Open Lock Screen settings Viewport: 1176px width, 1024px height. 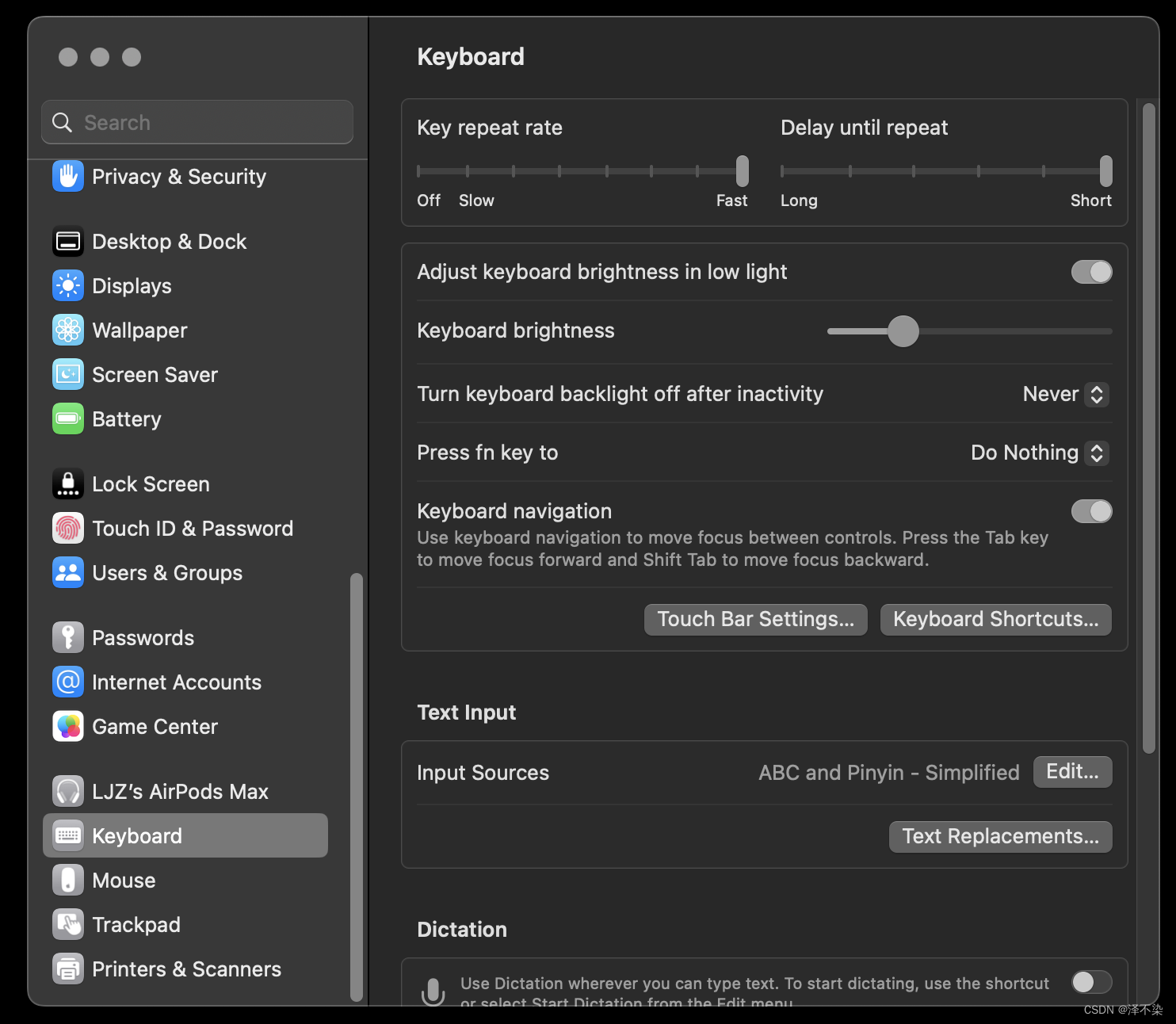pos(151,483)
